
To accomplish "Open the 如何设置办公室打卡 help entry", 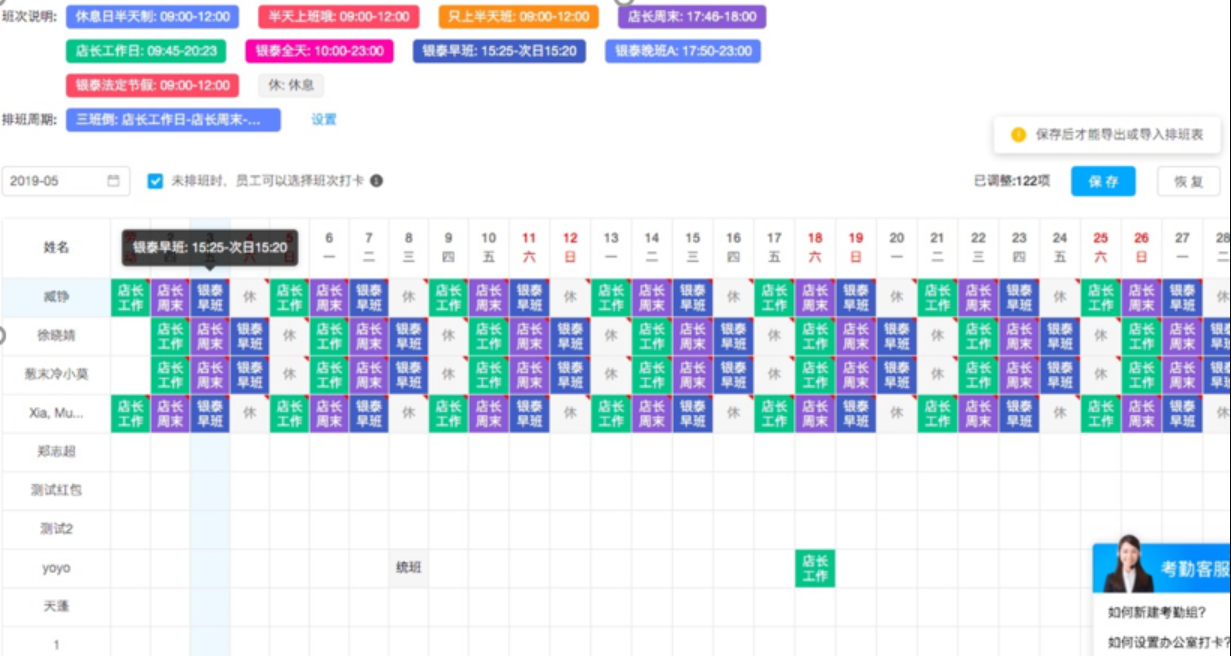I will pyautogui.click(x=1166, y=643).
